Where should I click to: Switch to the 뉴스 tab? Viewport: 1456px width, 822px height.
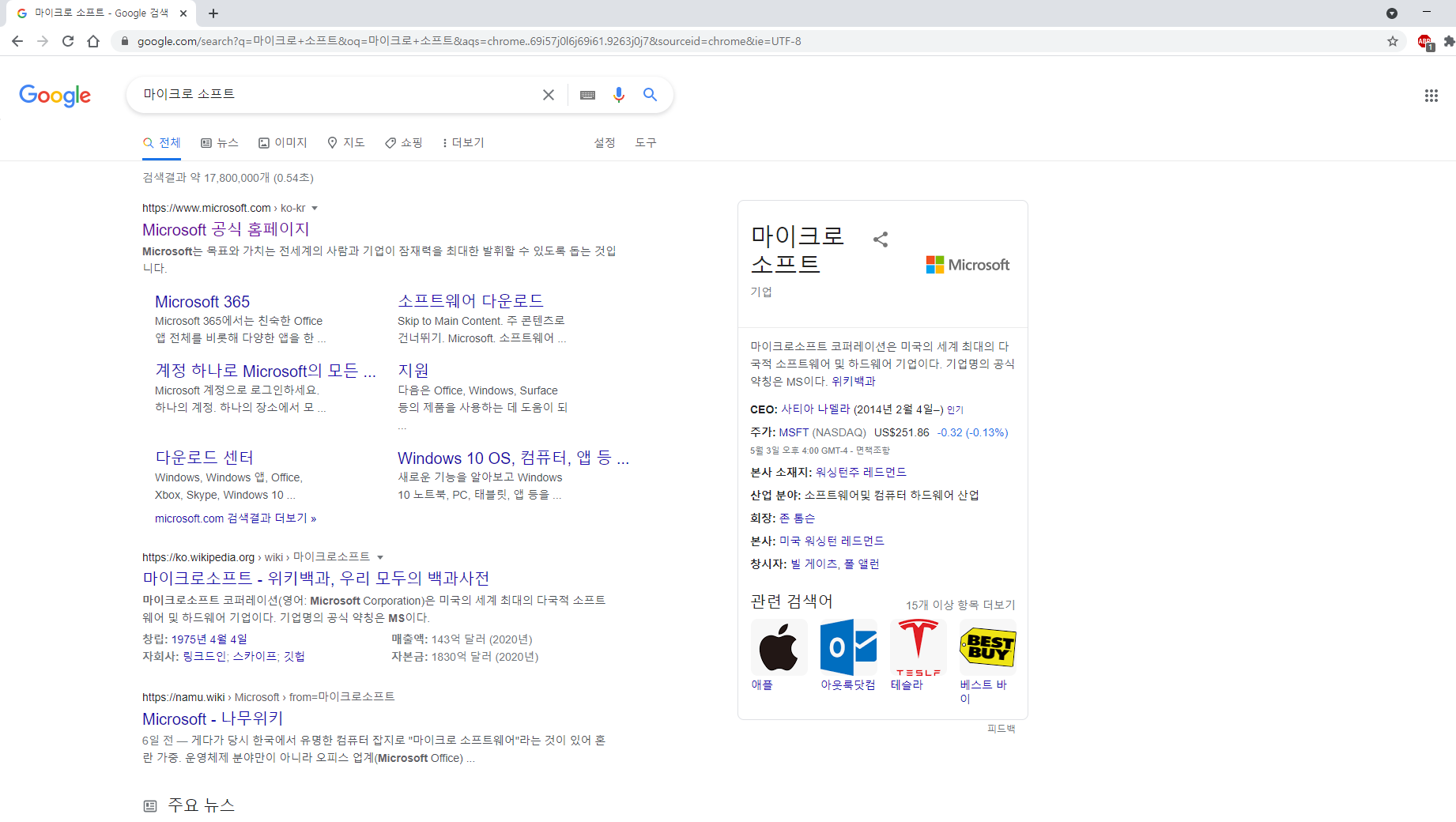point(220,143)
